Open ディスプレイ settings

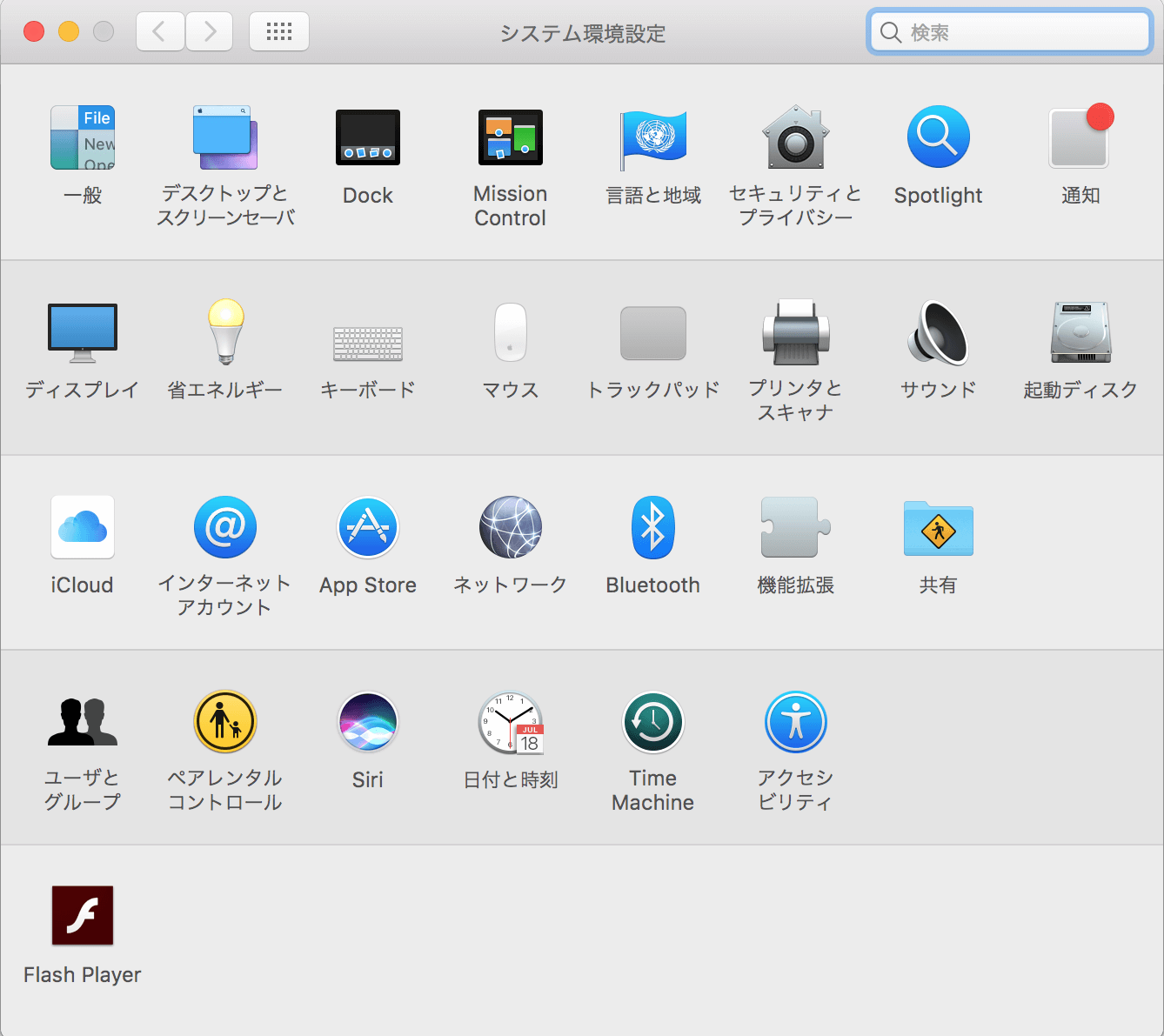[82, 333]
